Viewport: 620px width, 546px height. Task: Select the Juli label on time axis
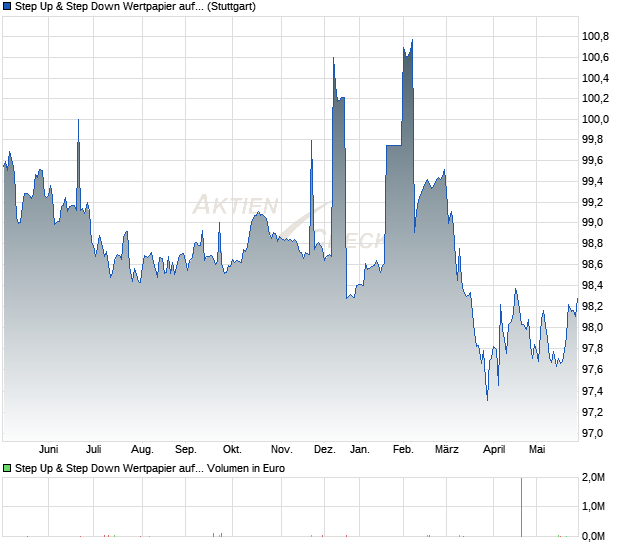(94, 450)
